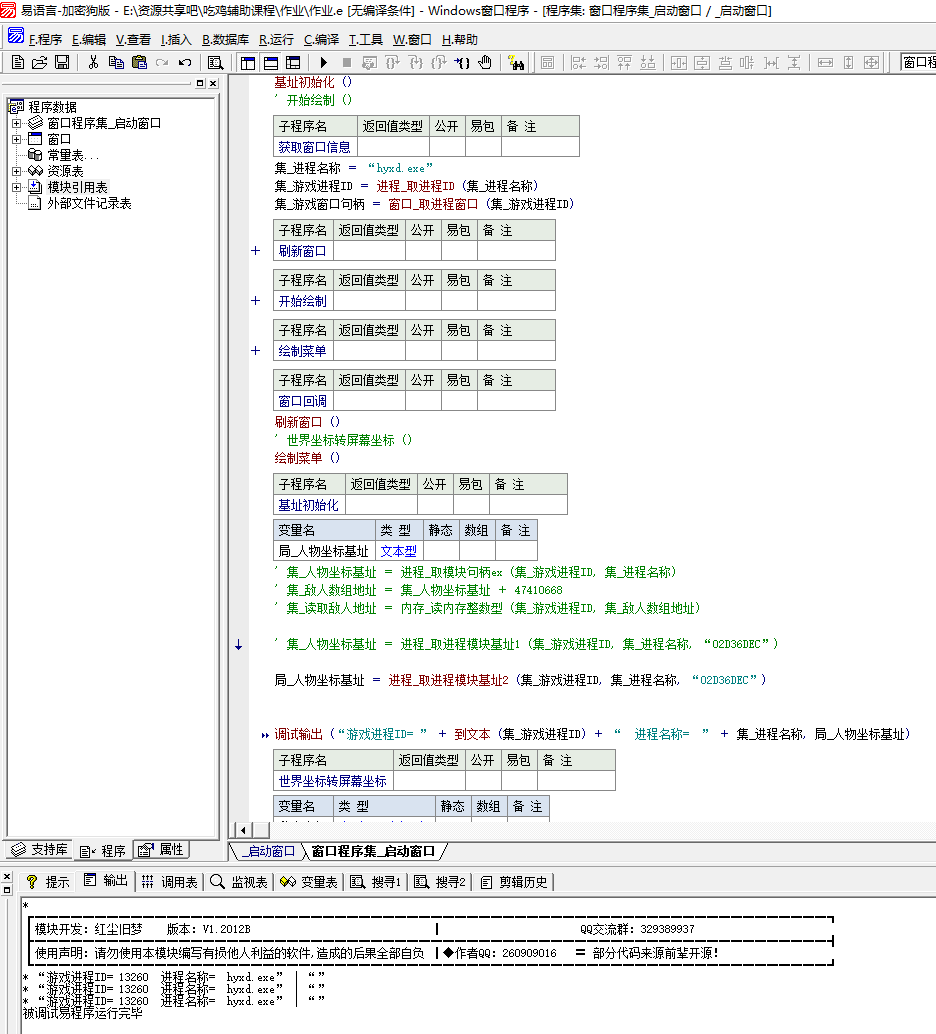This screenshot has height=1034, width=936.
Task: Expand the 资源表 tree node
Action: [16, 171]
